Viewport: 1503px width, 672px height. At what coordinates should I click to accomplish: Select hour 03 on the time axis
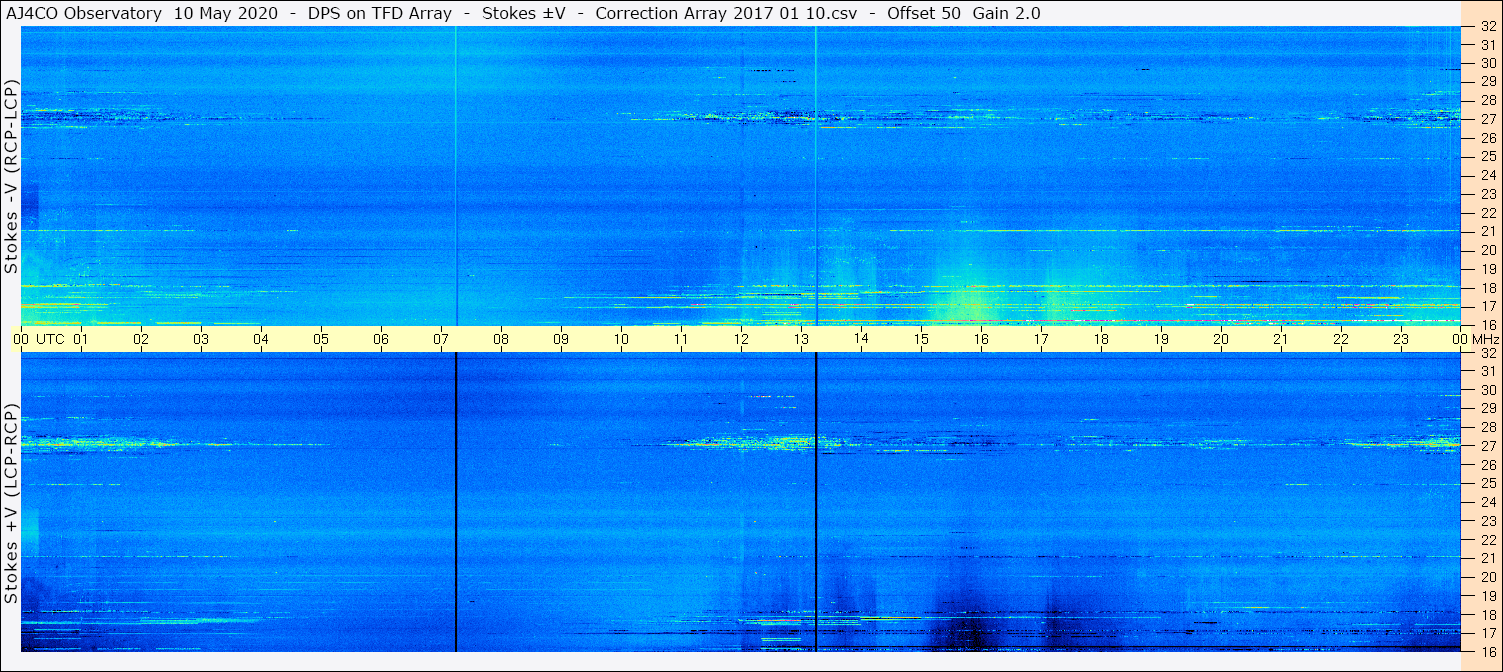tap(201, 339)
